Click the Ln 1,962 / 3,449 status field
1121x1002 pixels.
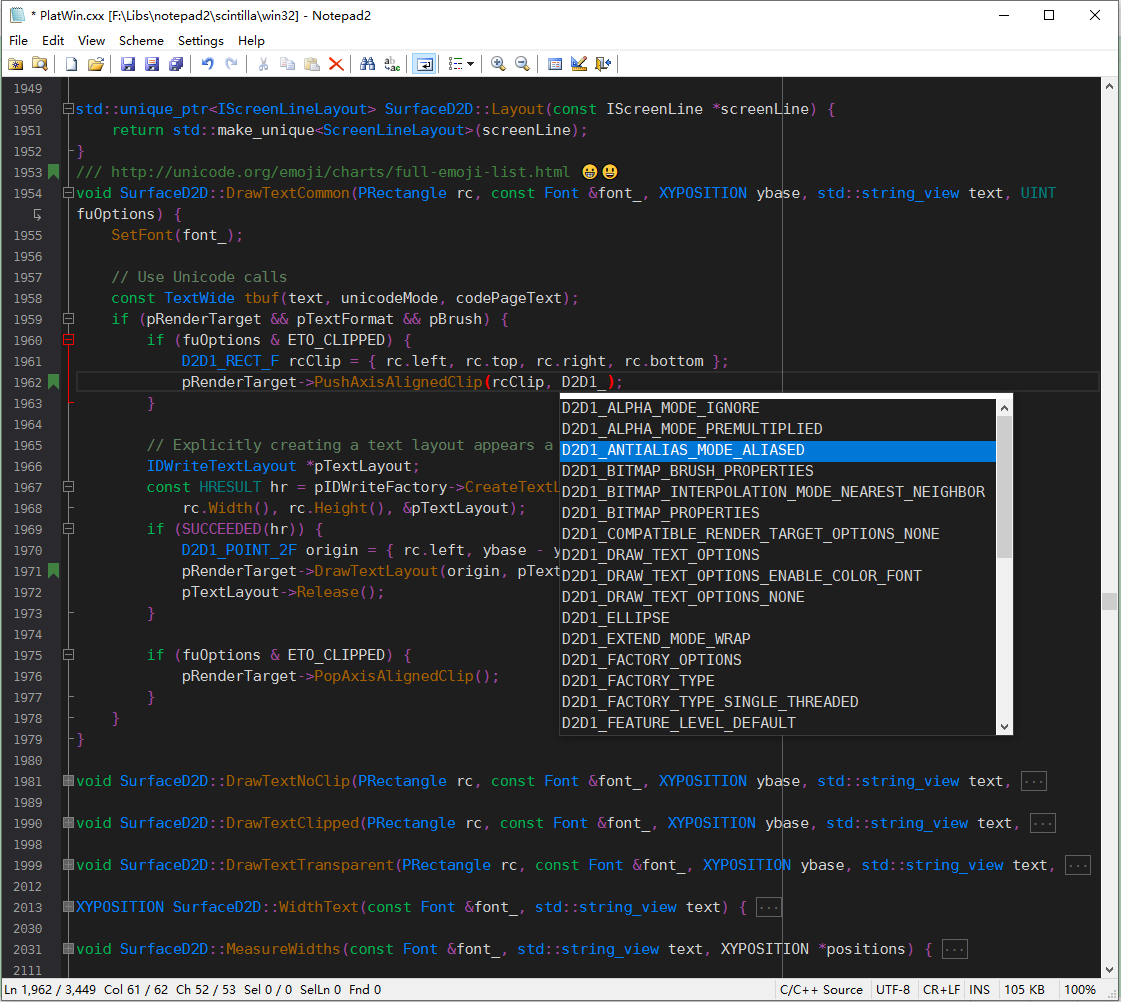51,990
